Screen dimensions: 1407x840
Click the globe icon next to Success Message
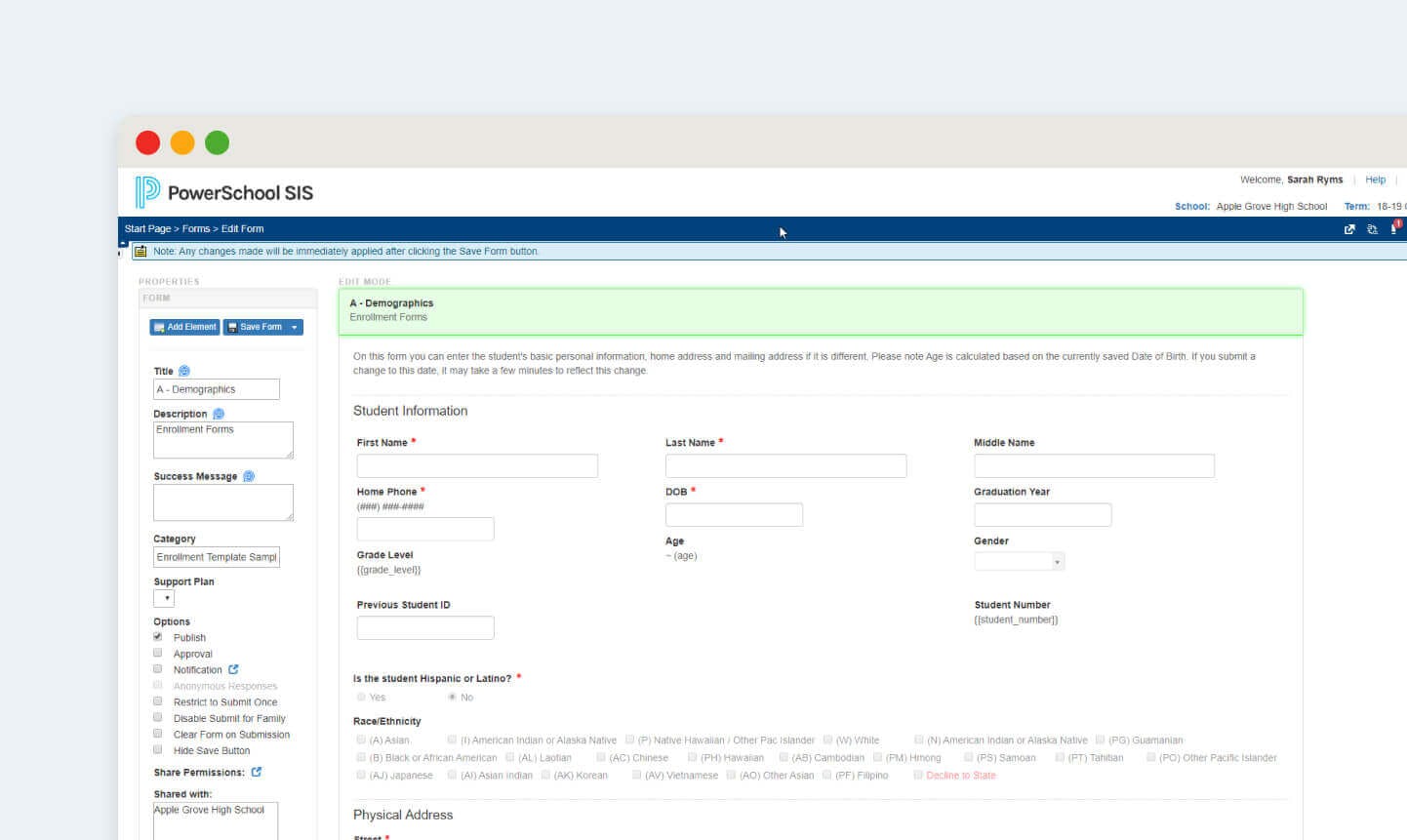250,476
